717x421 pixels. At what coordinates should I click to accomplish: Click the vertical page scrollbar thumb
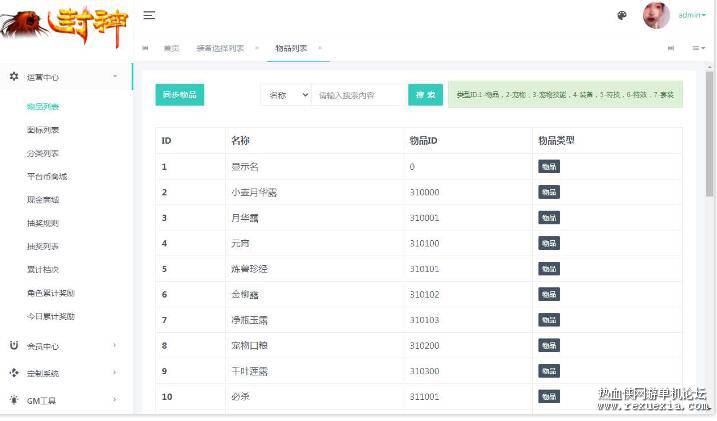[709, 133]
